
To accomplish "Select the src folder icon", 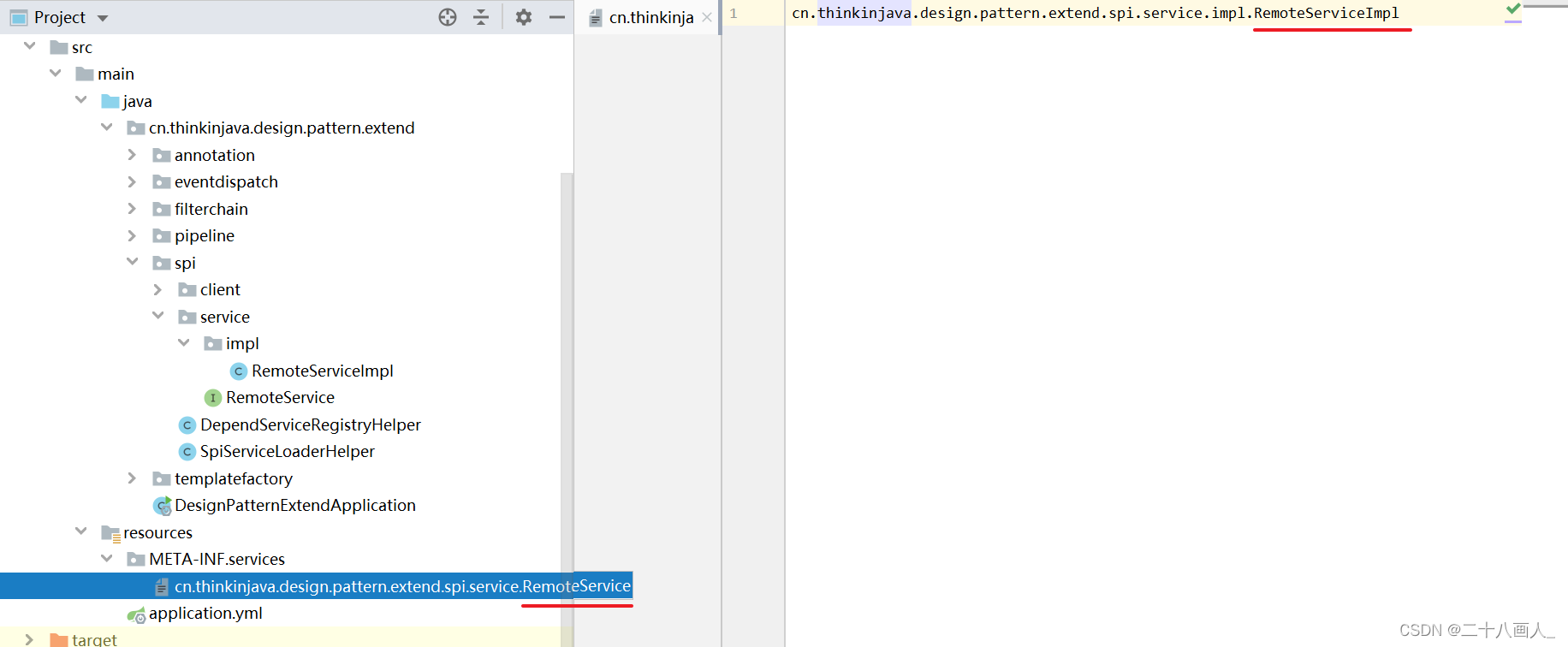I will click(x=59, y=47).
